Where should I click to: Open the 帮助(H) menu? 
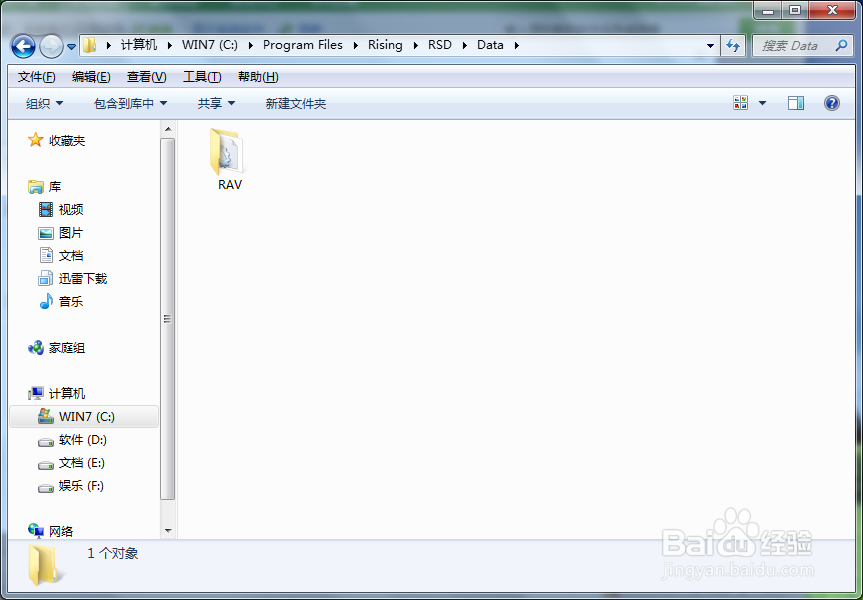tap(258, 77)
